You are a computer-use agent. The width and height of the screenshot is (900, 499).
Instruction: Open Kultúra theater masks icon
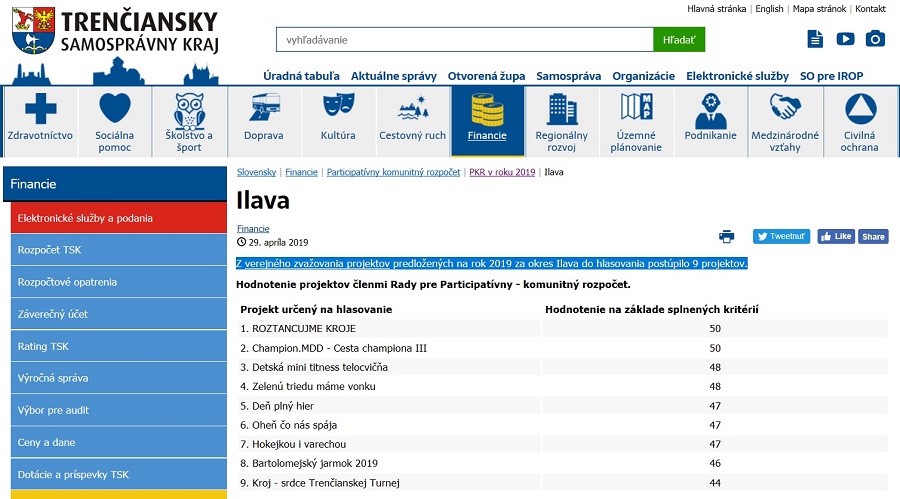(338, 107)
